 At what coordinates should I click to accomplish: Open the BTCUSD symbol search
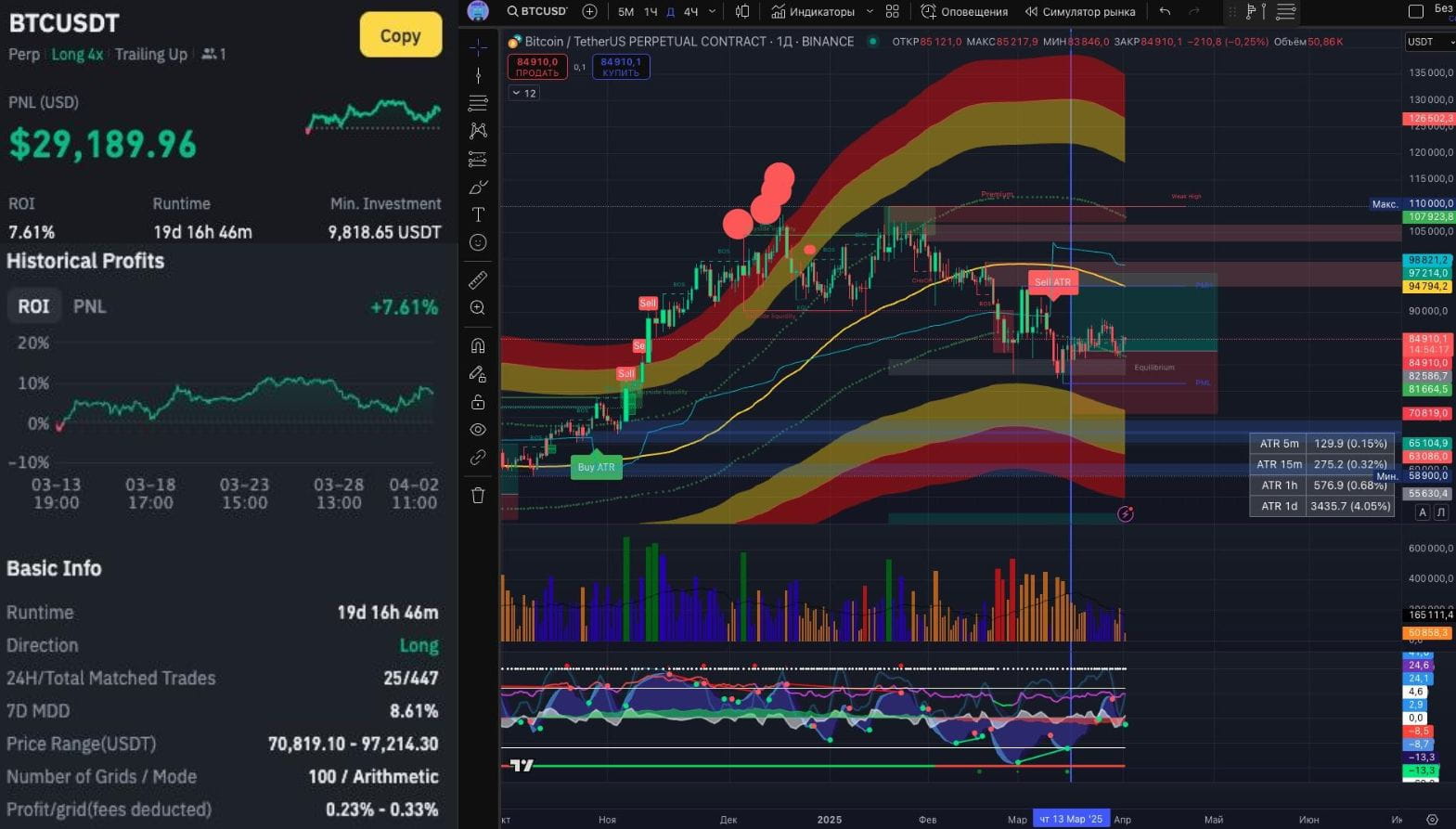[537, 11]
